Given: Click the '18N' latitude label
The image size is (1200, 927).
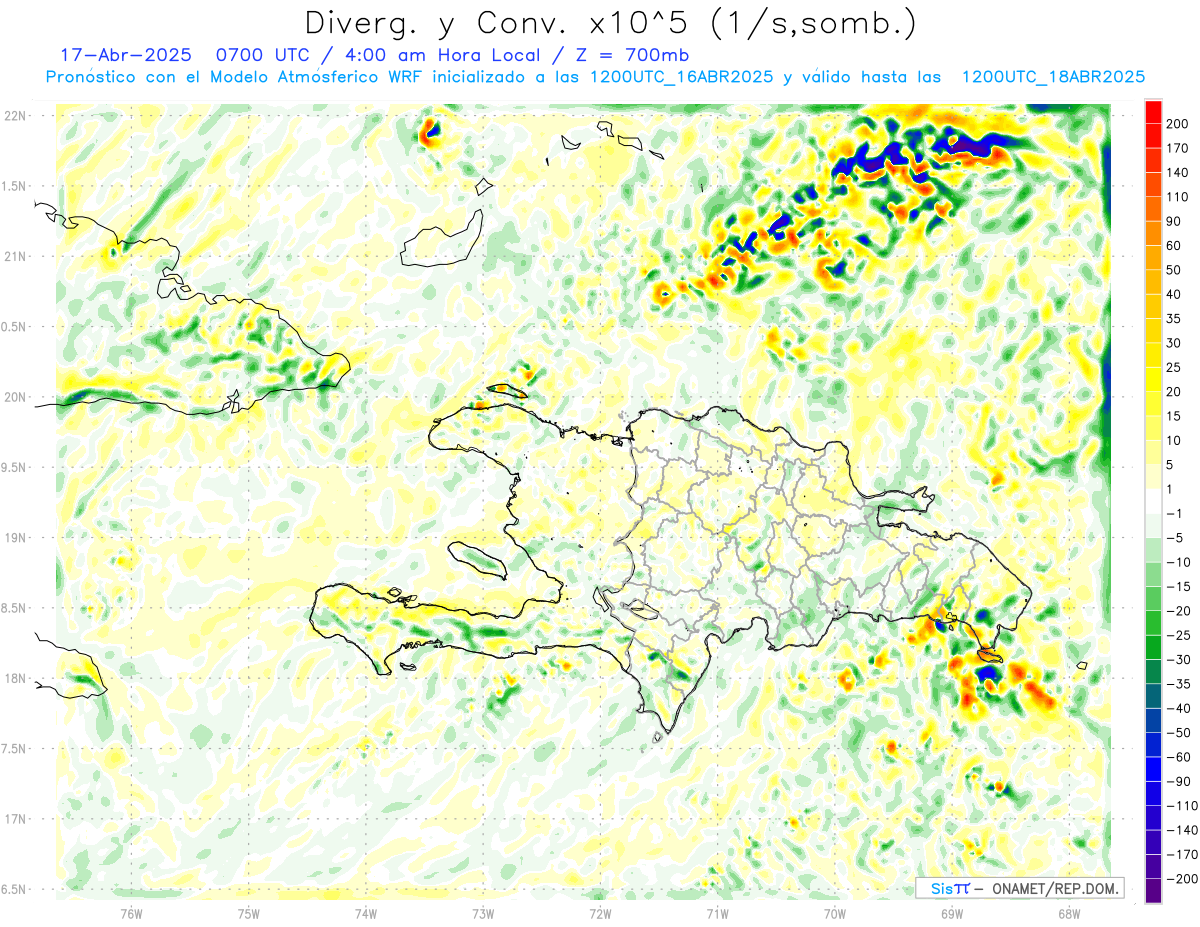Looking at the screenshot, I should point(15,678).
